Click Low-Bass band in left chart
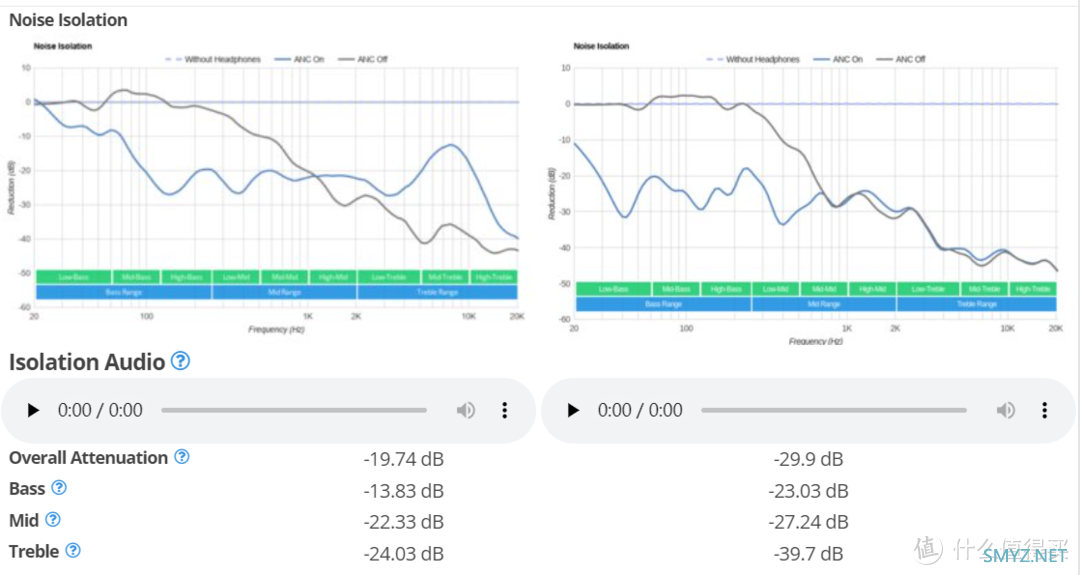1080x575 pixels. pyautogui.click(x=74, y=277)
